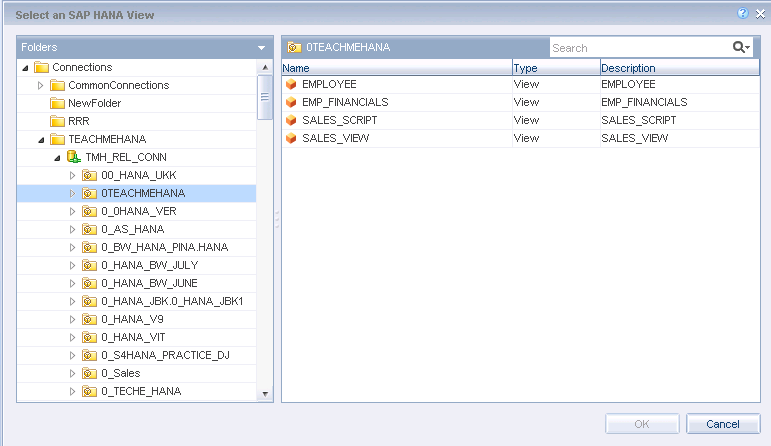The width and height of the screenshot is (771, 446).
Task: Click the 0_HANA_VIT package icon
Action: pyautogui.click(x=89, y=337)
